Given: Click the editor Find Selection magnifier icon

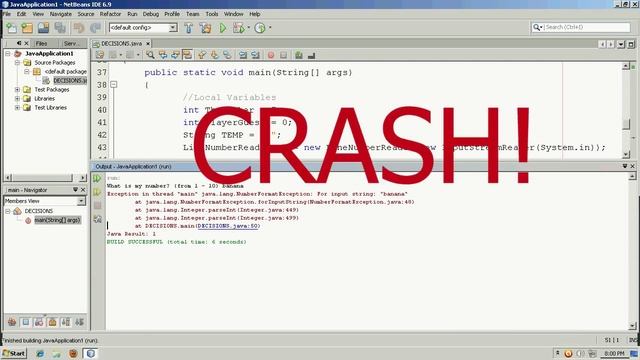Looking at the screenshot, I should click(151, 55).
